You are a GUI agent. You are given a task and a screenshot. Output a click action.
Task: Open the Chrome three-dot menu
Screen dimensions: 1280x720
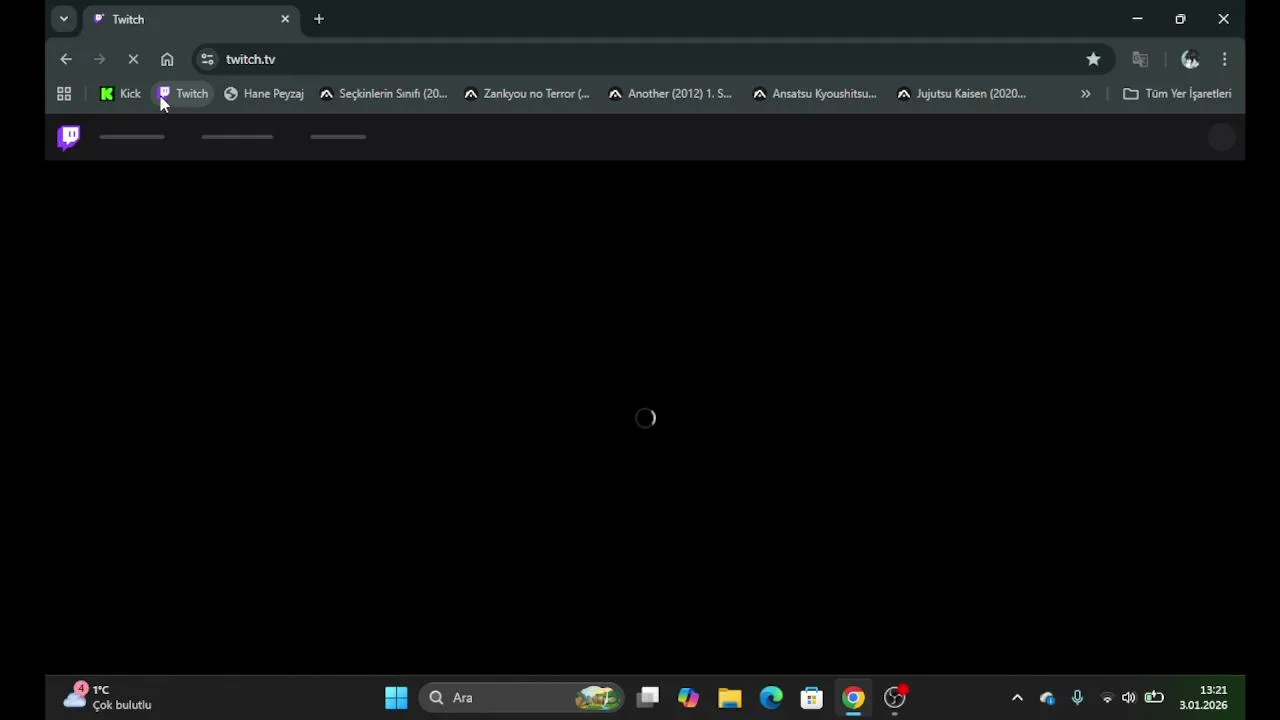(1224, 59)
